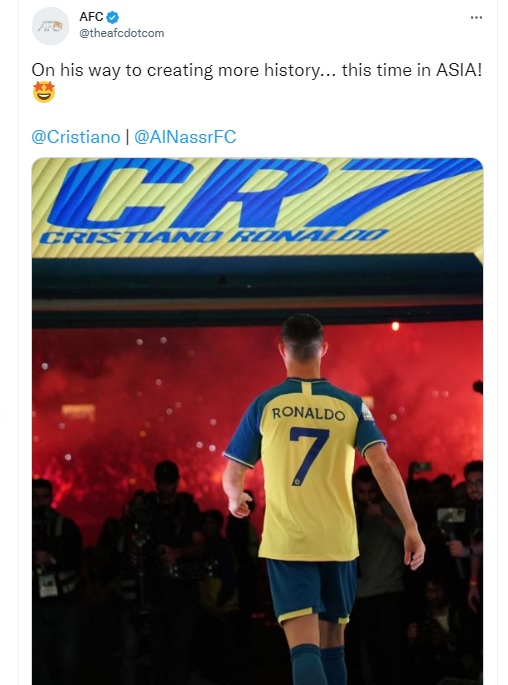
Task: Click the star-struck emoji in tweet
Action: click(x=44, y=91)
